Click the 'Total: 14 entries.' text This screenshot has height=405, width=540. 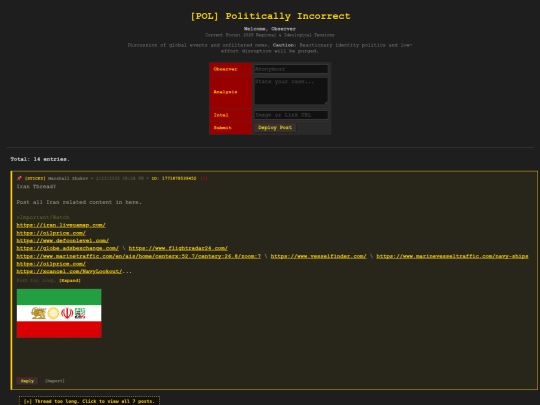pos(40,159)
